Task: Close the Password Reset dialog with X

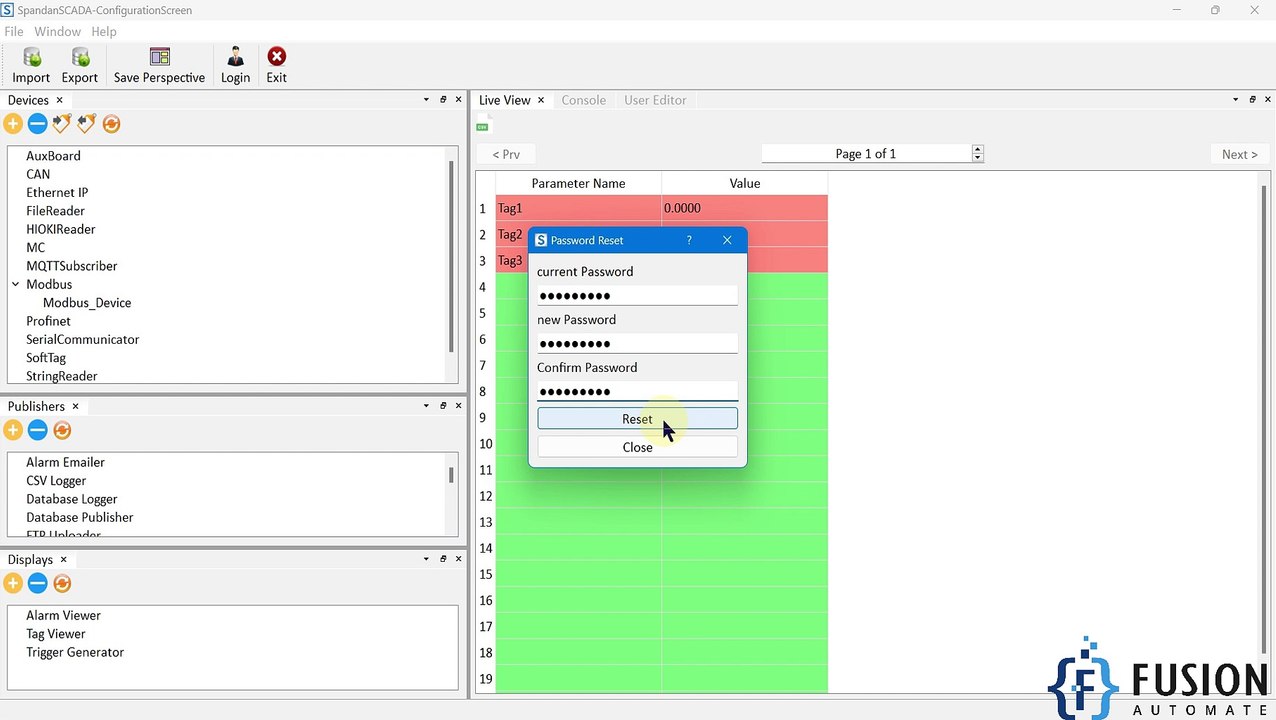Action: (x=727, y=240)
